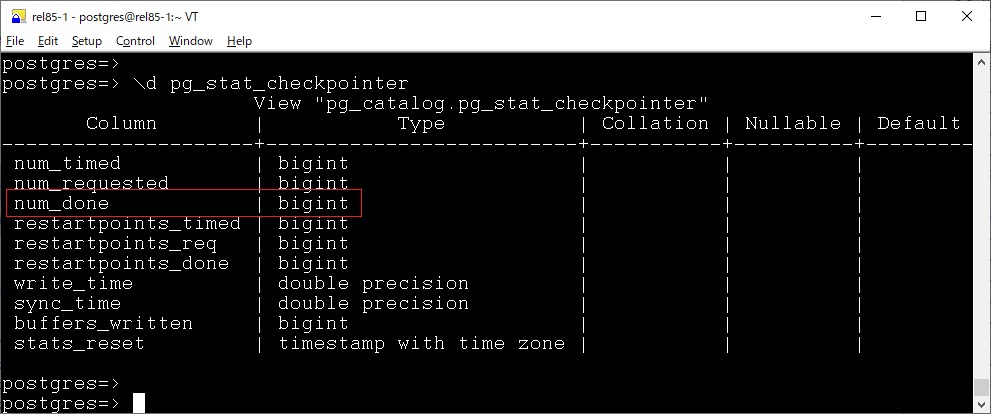Viewport: 991px width, 414px height.
Task: Click the scrollbar up arrow
Action: click(982, 63)
